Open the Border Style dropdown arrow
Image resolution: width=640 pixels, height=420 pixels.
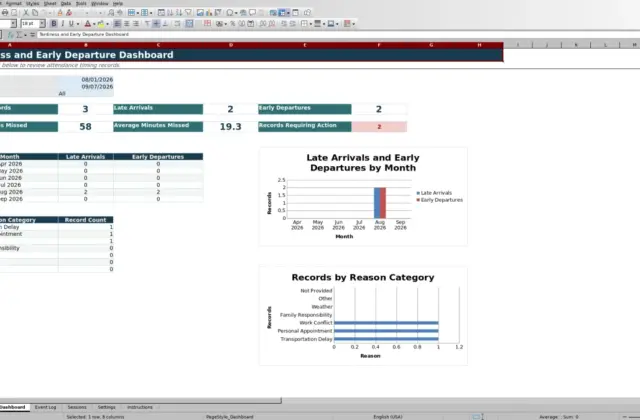324,24
